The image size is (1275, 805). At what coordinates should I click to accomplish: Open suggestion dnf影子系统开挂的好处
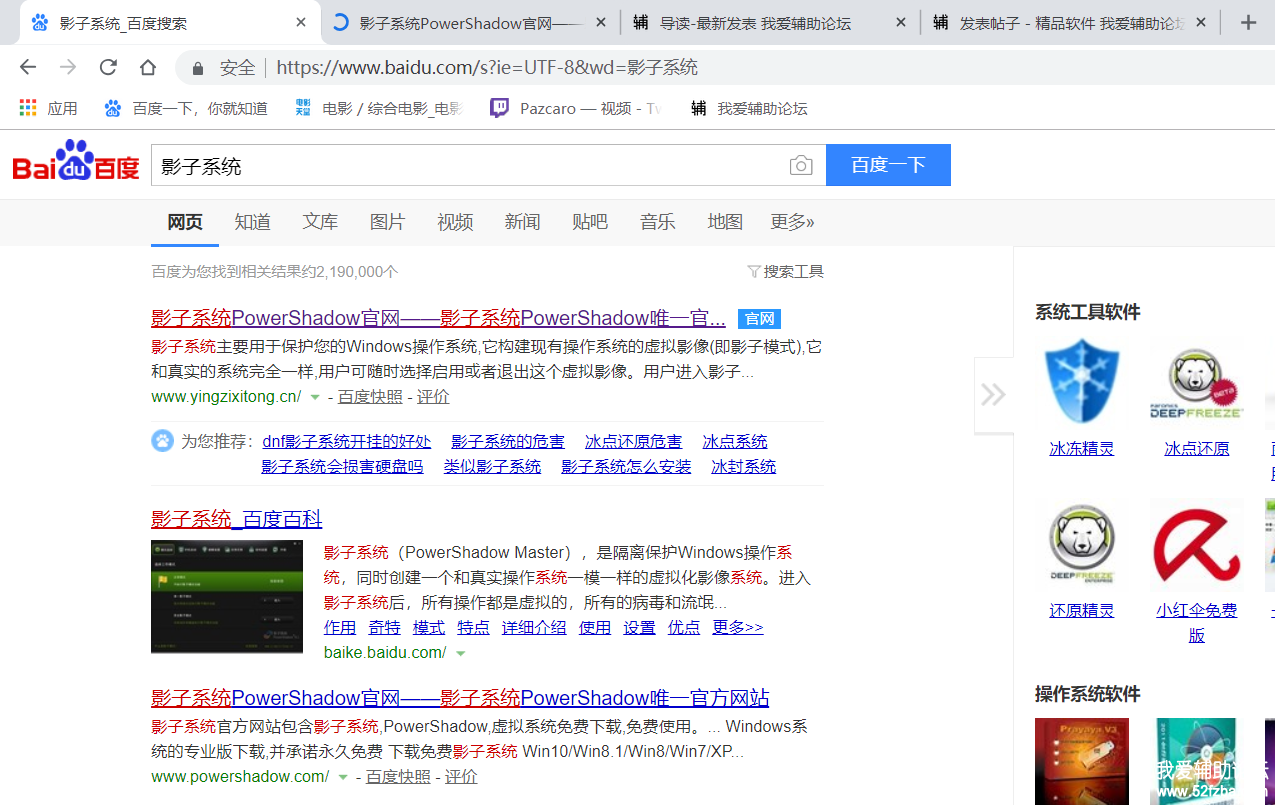click(x=347, y=441)
